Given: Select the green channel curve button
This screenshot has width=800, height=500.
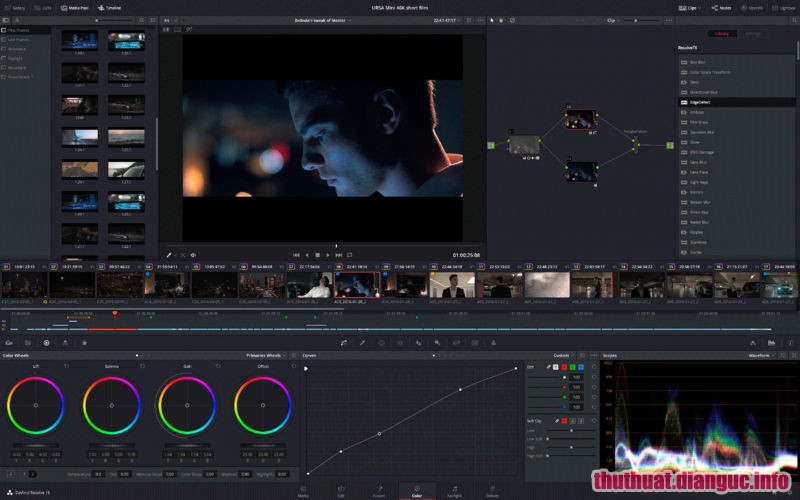Looking at the screenshot, I should [x=572, y=367].
